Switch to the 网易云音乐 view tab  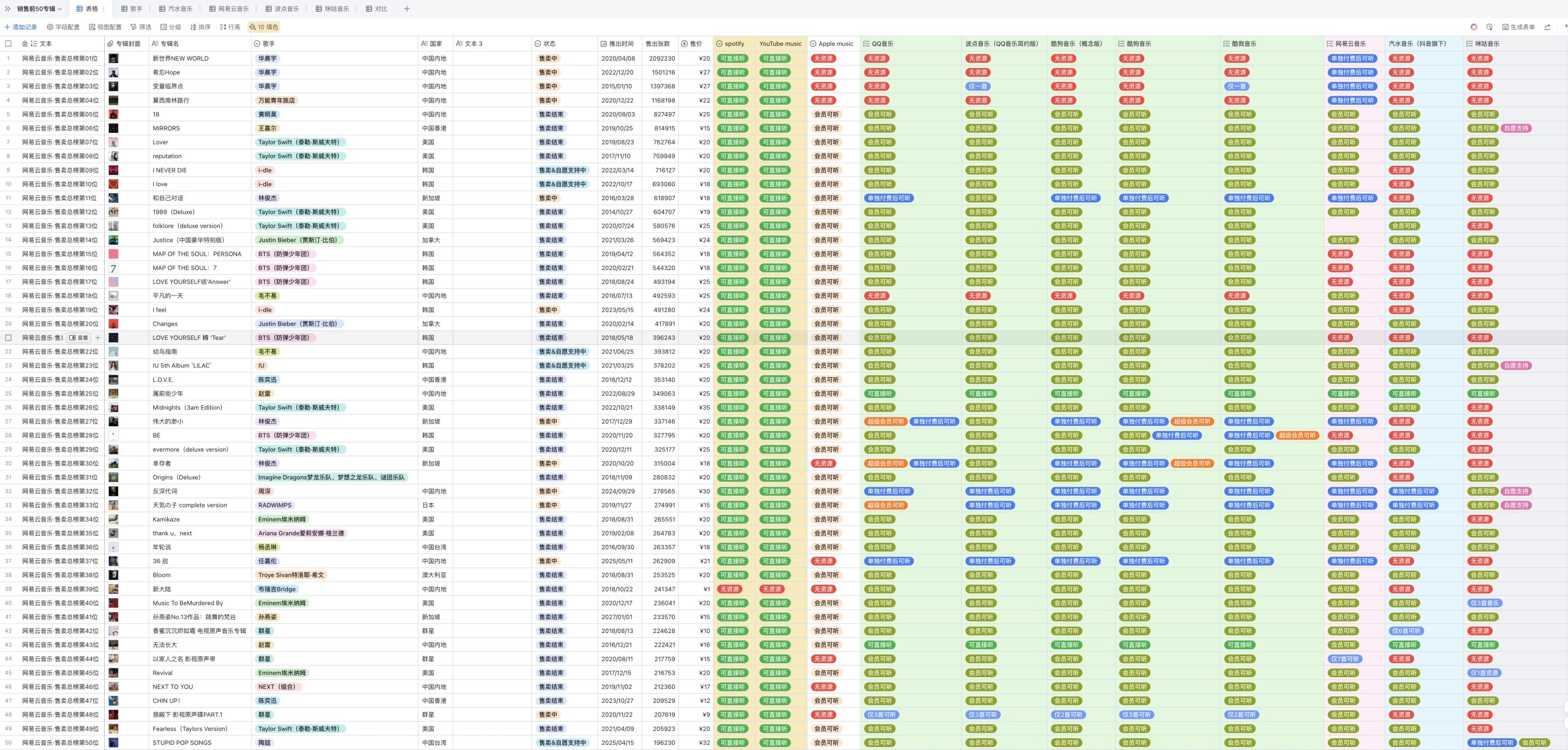229,9
